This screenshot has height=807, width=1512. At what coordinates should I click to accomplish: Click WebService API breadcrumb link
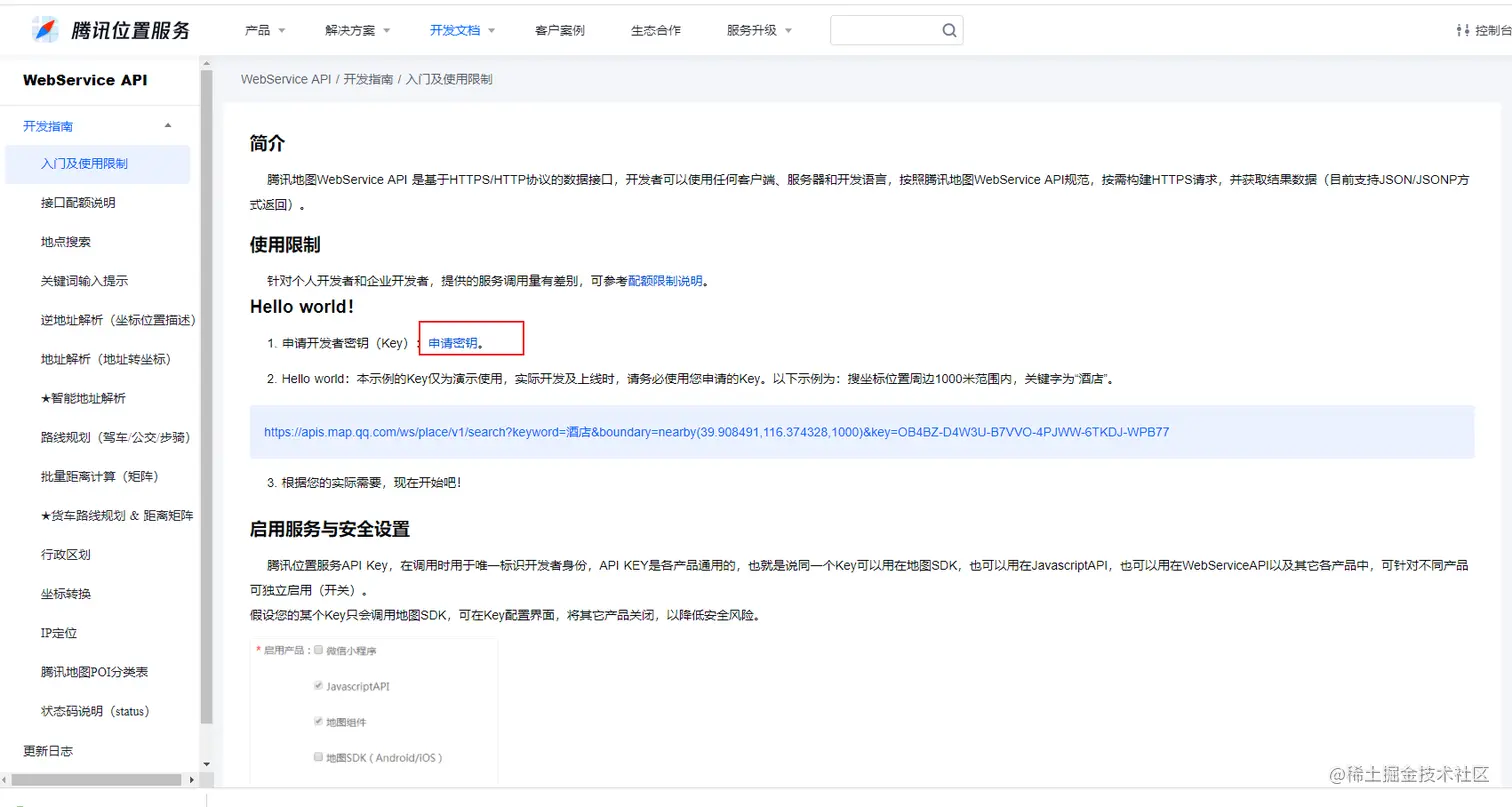click(286, 79)
